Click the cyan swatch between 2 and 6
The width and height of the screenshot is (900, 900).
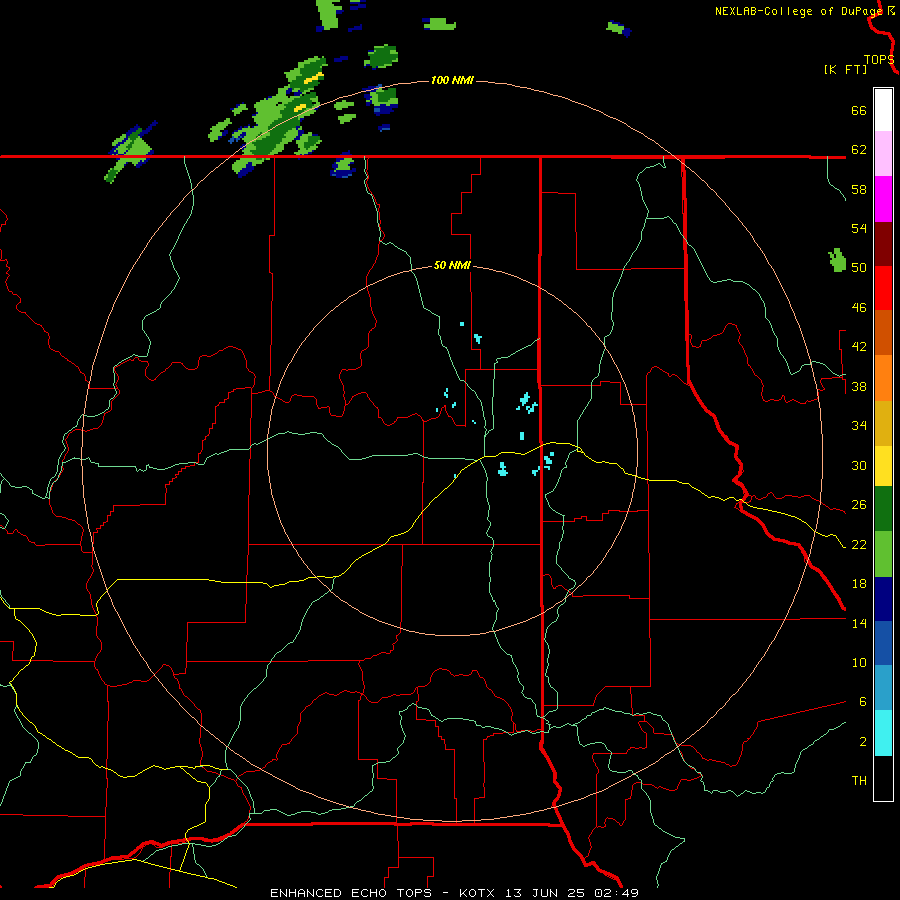tap(883, 733)
